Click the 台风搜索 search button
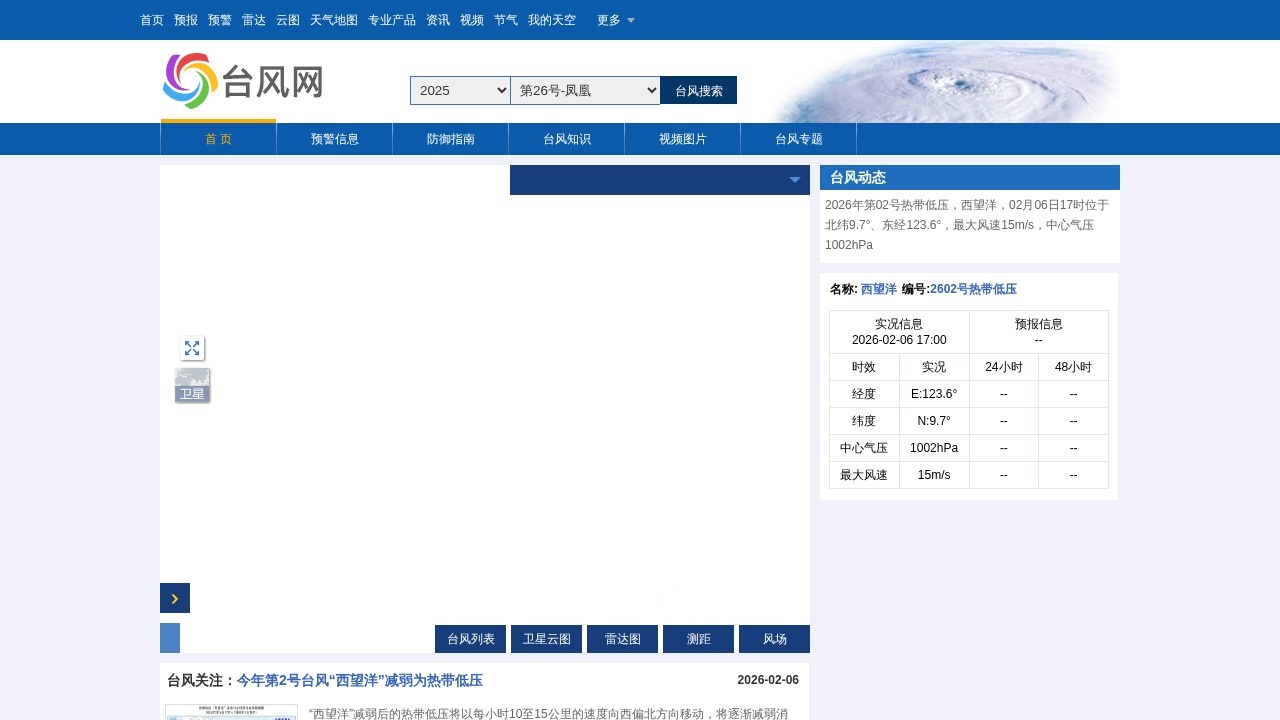This screenshot has width=1280, height=720. click(698, 90)
